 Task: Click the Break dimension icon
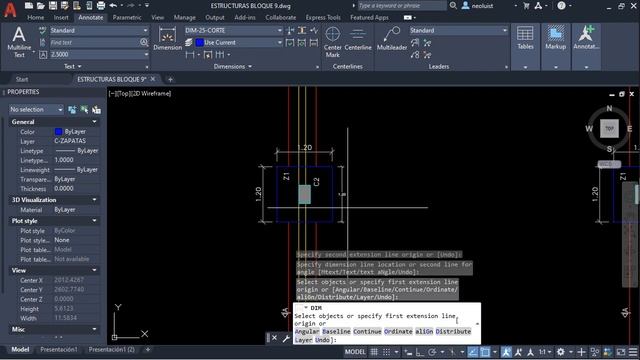pos(291,30)
